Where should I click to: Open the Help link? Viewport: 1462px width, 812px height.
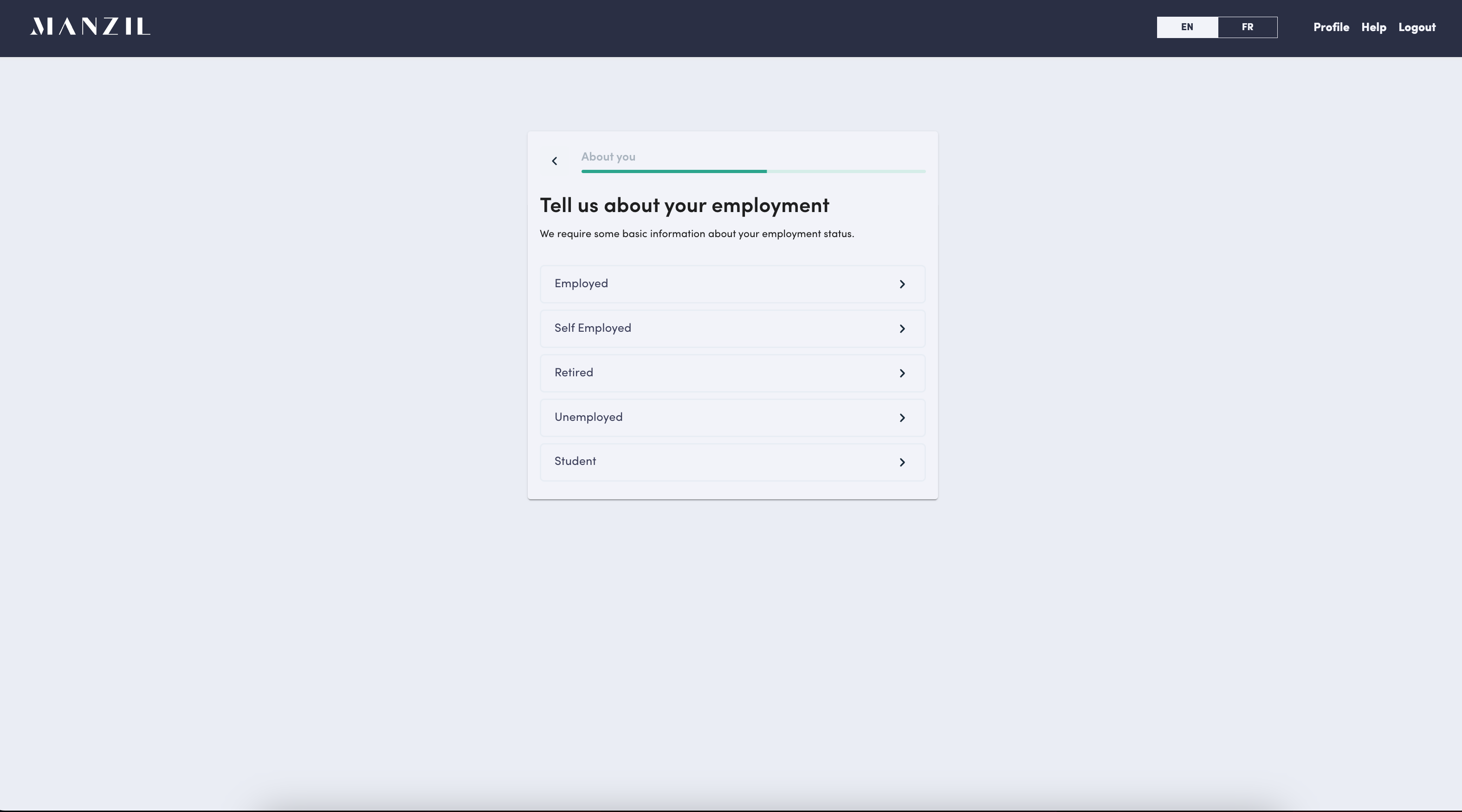1373,27
